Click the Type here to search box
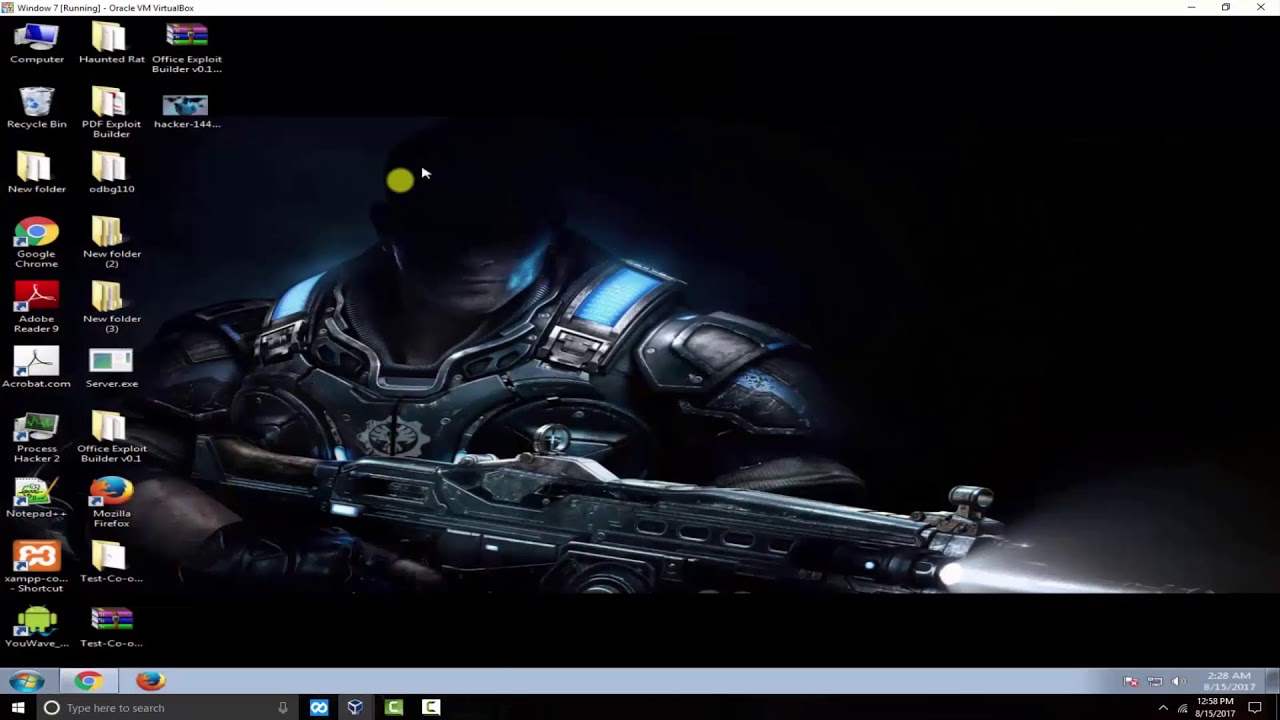1280x720 pixels. tap(166, 707)
